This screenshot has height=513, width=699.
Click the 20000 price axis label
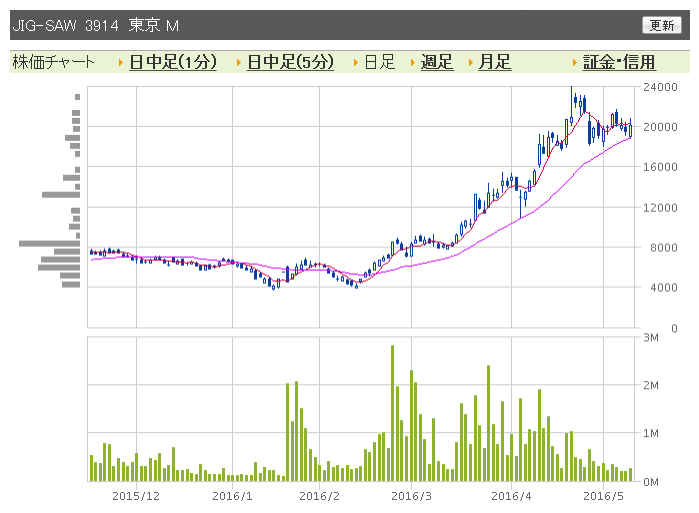point(660,127)
